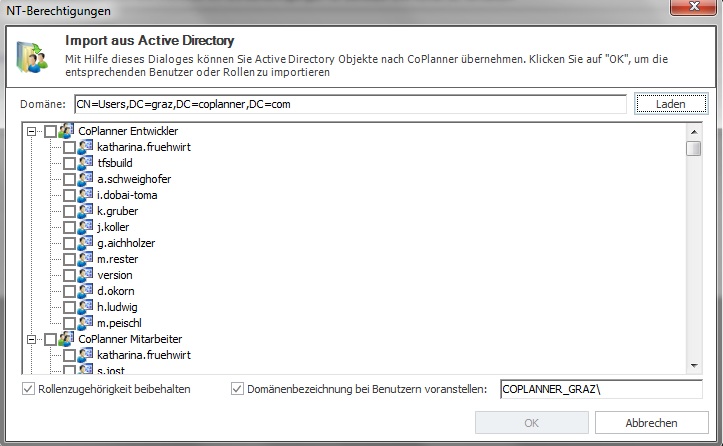Image resolution: width=723 pixels, height=446 pixels.
Task: Collapse the CoPlanner Mitarbeiter tree node
Action: [31, 339]
